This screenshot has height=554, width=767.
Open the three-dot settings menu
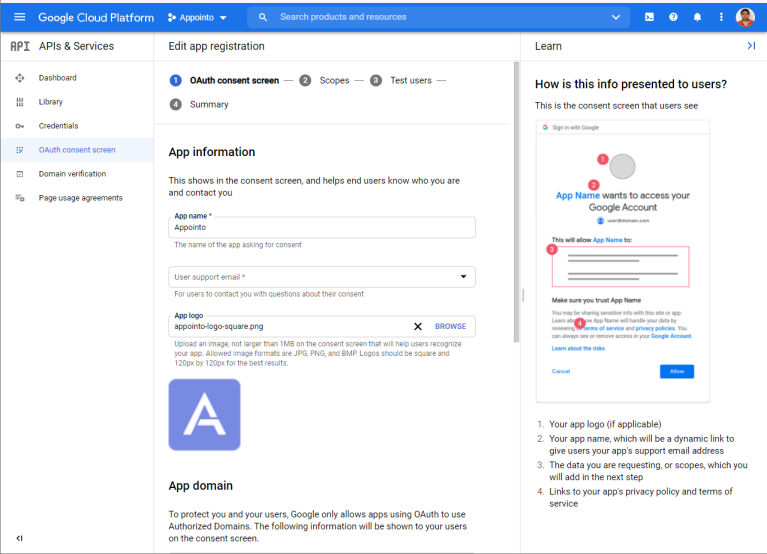(x=721, y=17)
